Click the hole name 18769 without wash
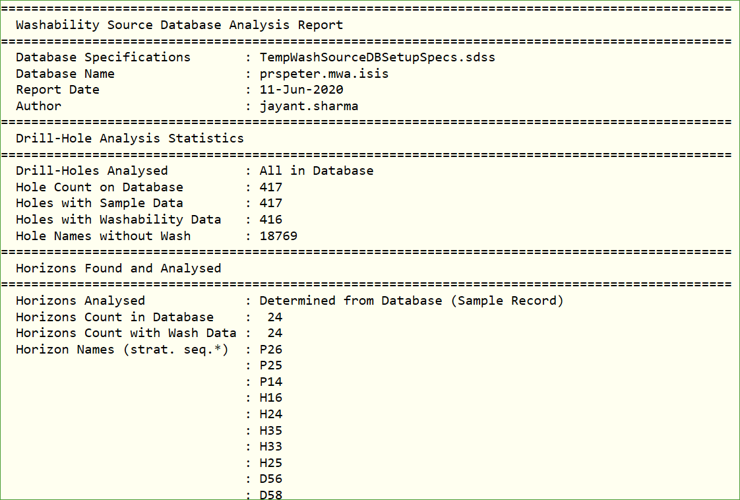Image resolution: width=740 pixels, height=500 pixels. pos(278,236)
